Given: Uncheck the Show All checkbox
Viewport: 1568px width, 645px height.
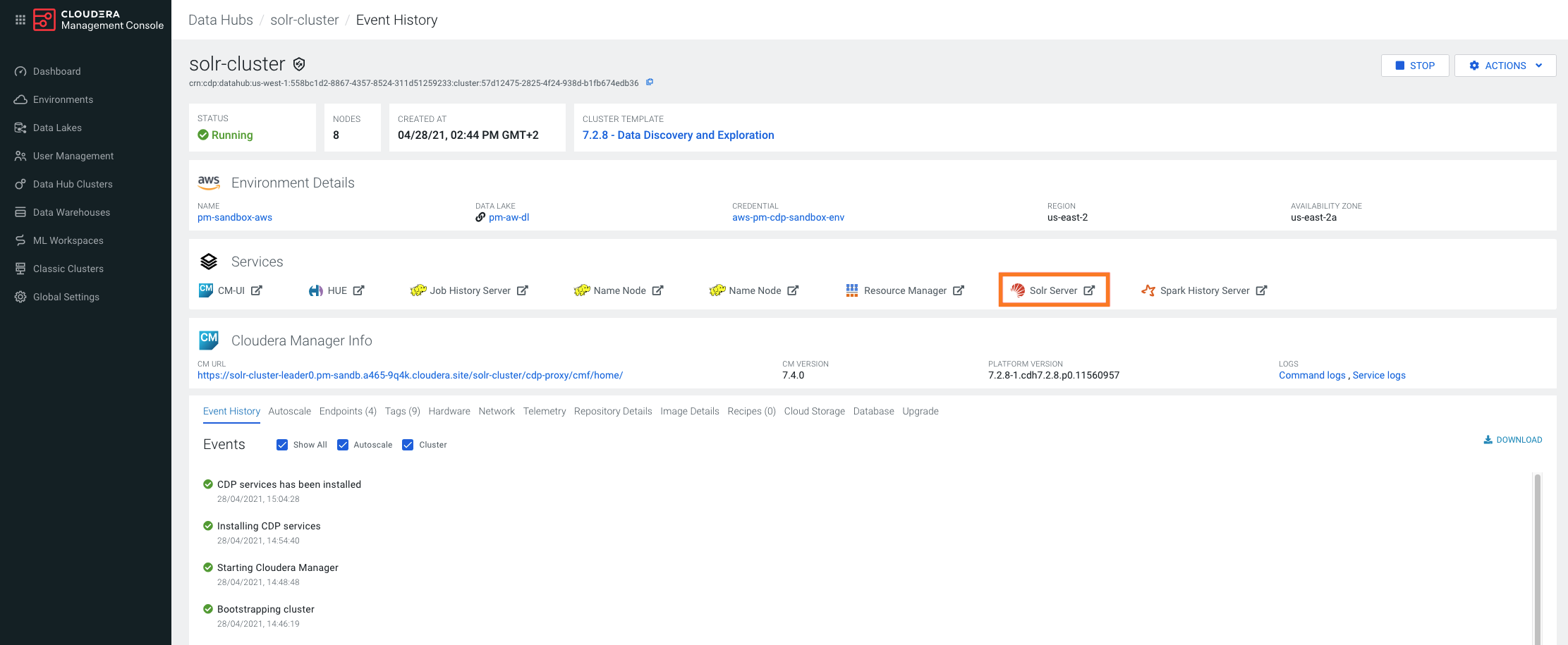Looking at the screenshot, I should point(282,445).
